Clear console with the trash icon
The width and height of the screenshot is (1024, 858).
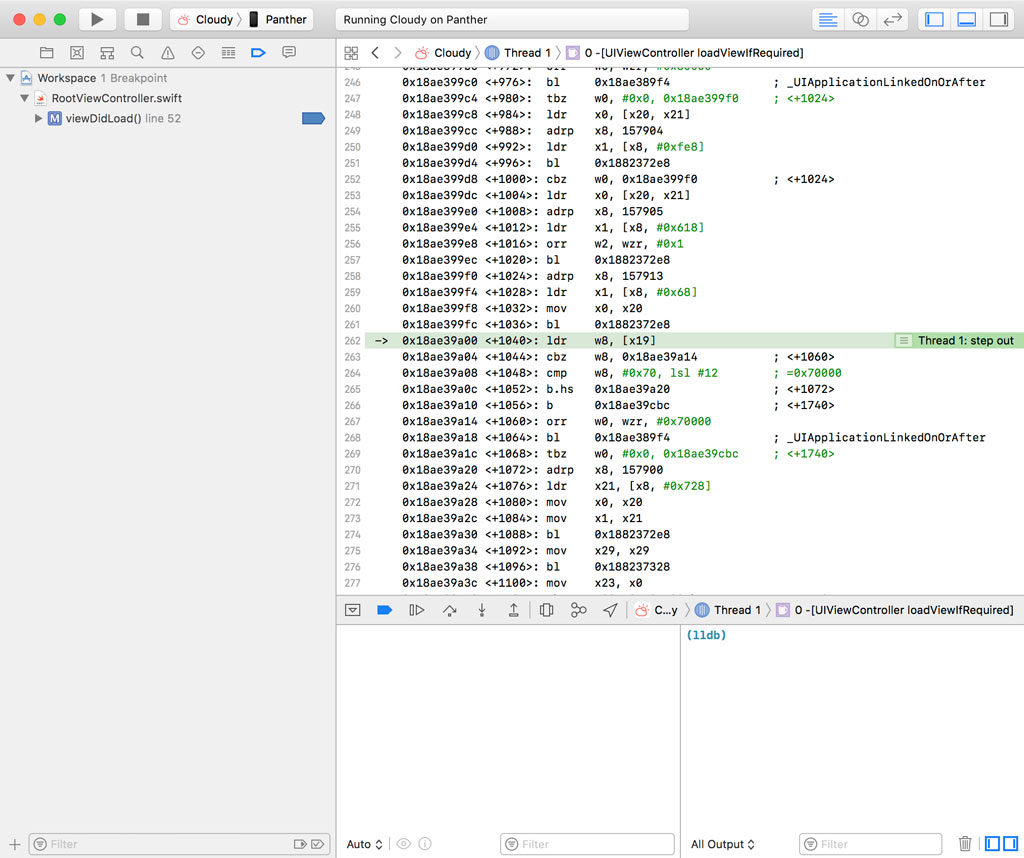(965, 844)
